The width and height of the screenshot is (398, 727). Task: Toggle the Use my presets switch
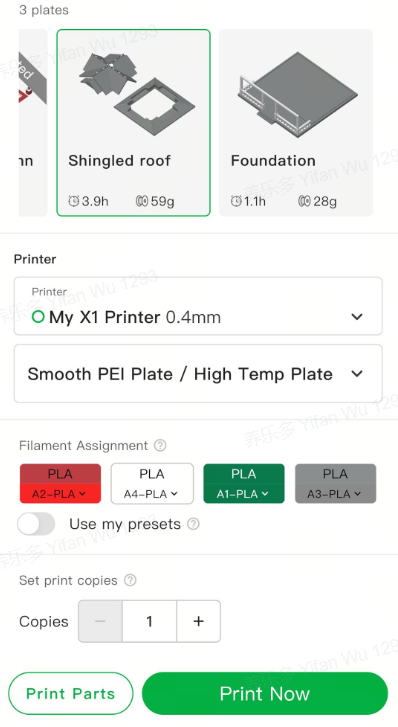[x=36, y=524]
